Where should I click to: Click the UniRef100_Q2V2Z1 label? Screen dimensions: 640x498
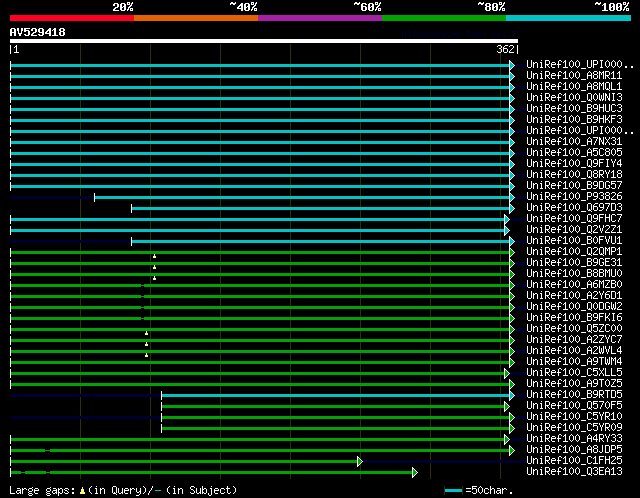coord(574,230)
